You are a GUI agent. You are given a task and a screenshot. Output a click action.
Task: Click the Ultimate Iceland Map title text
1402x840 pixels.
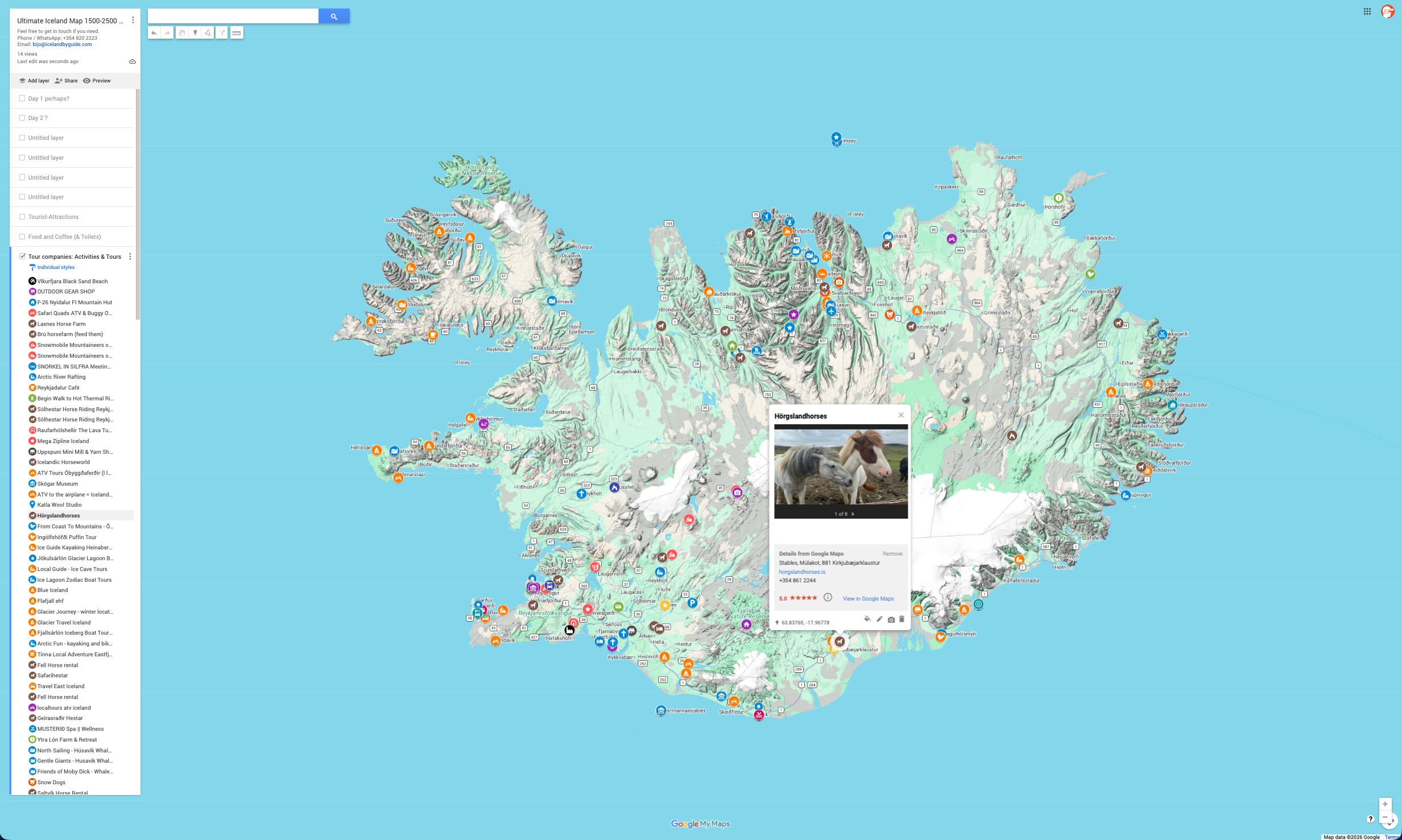(x=70, y=21)
